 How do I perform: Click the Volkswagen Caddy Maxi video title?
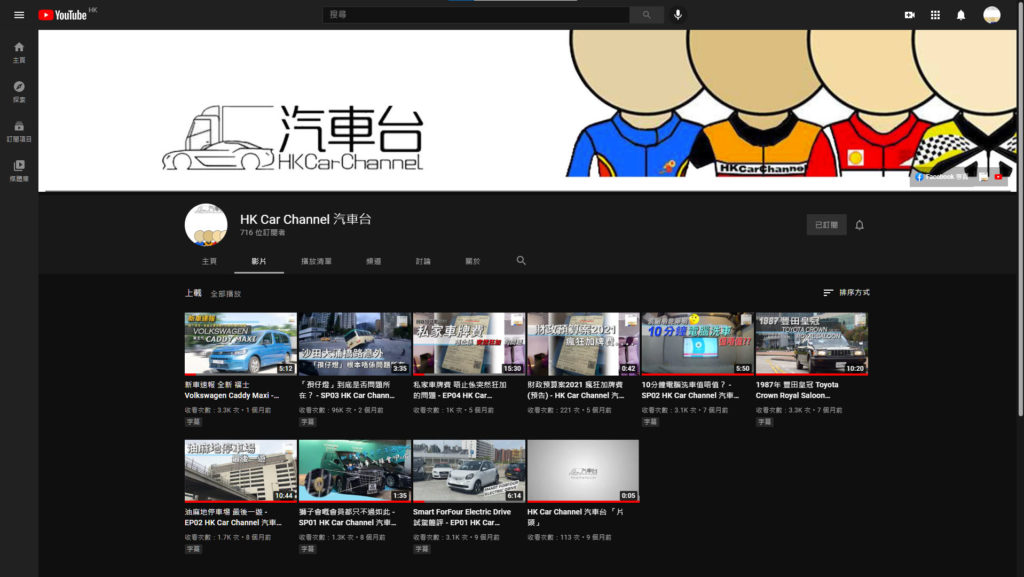232,390
